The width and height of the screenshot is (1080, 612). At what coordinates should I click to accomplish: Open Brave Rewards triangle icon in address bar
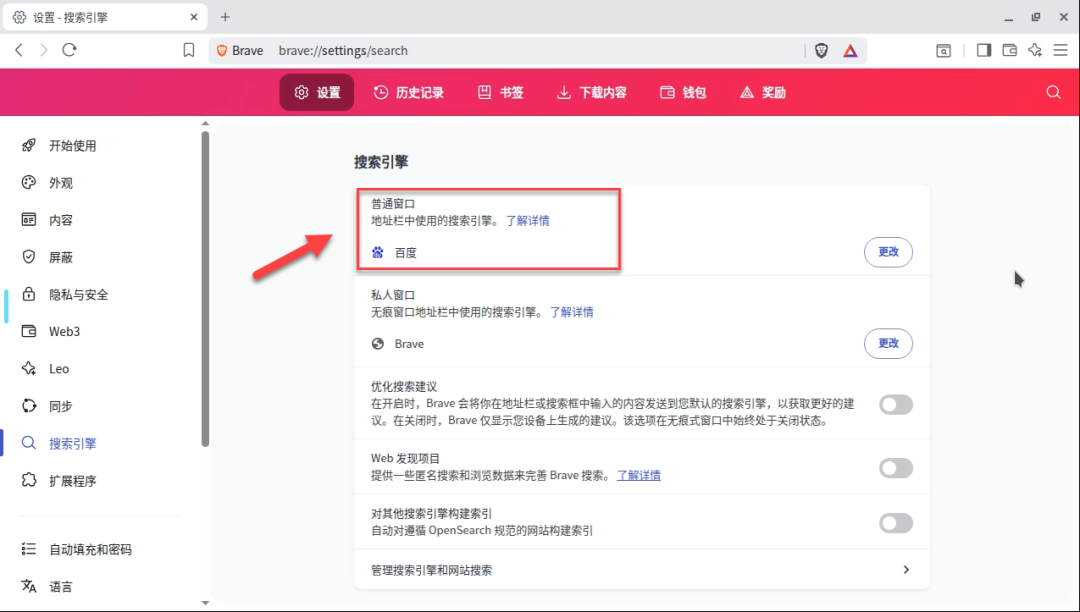pyautogui.click(x=849, y=50)
